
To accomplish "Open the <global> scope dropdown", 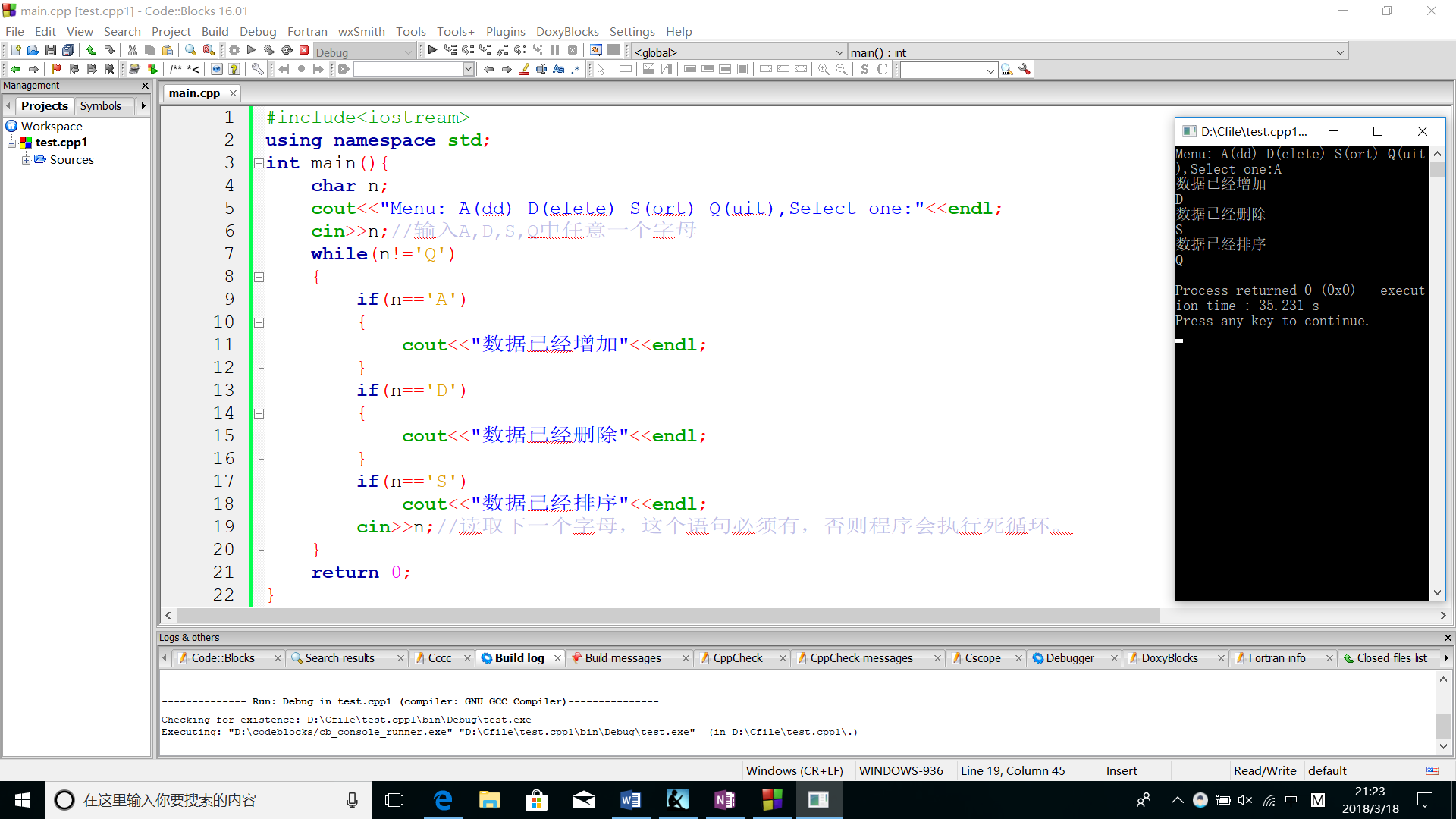I will coord(837,52).
